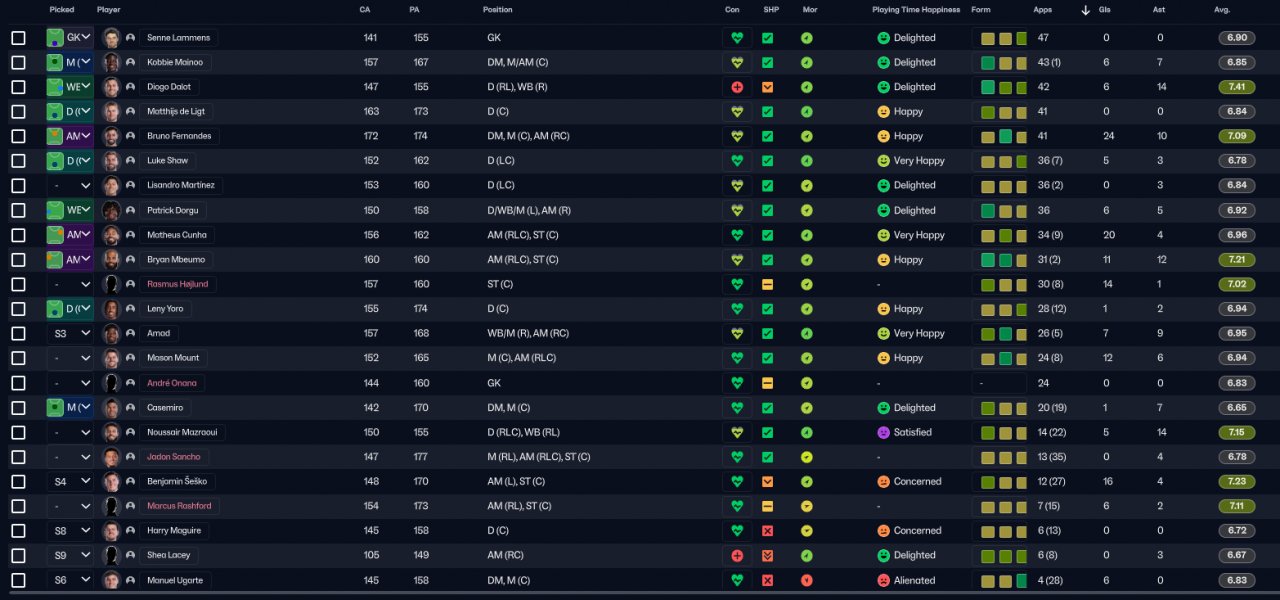This screenshot has height=600, width=1280.
Task: Open the GK picked dropdown for Senne Lammens
Action: [x=69, y=38]
